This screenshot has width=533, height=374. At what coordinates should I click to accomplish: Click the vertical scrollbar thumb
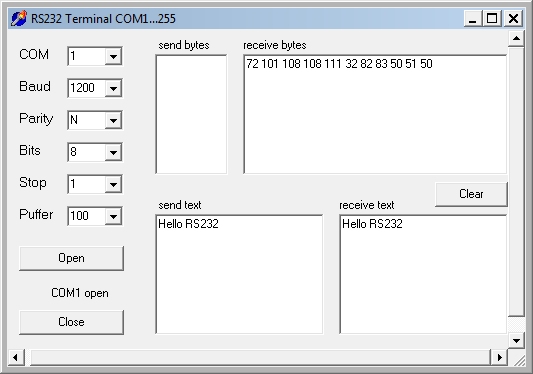pyautogui.click(x=516, y=182)
